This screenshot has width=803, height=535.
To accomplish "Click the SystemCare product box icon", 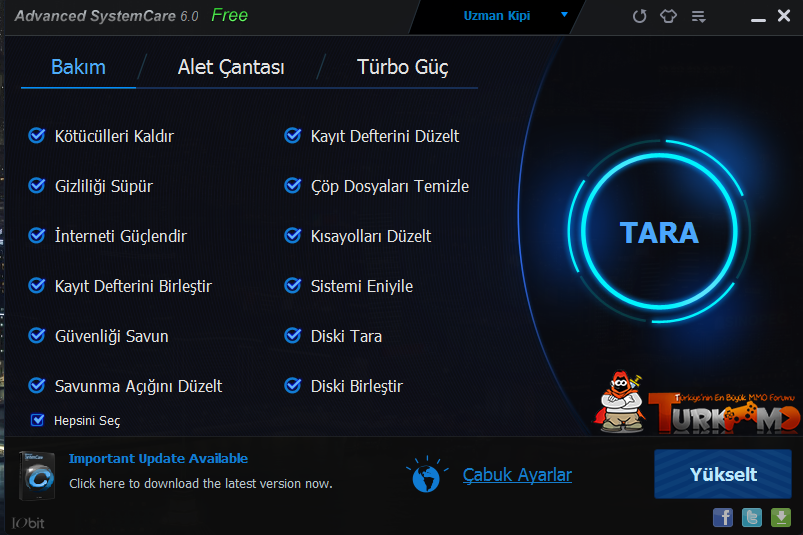I will click(37, 476).
